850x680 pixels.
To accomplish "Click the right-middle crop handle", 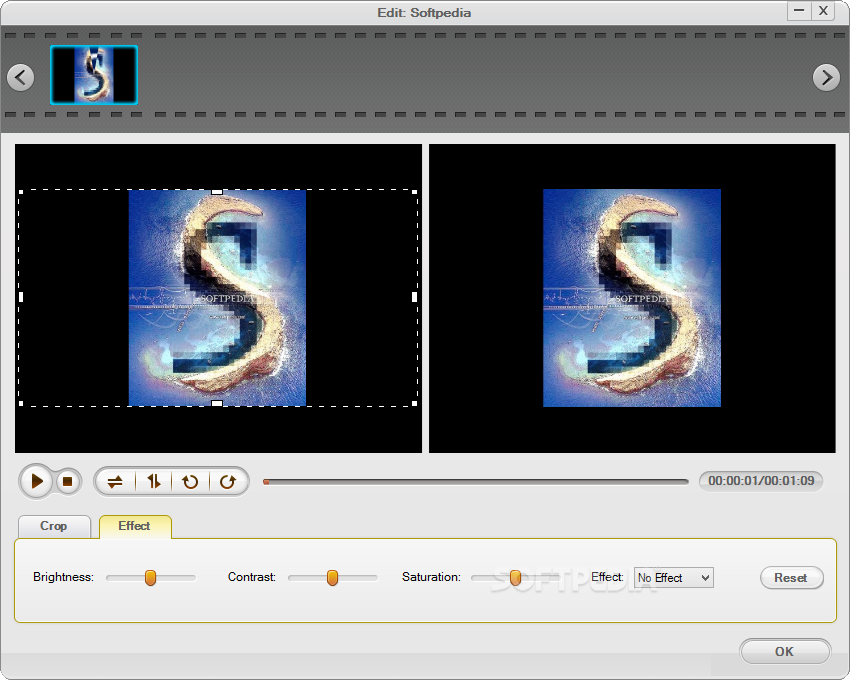I will 415,297.
